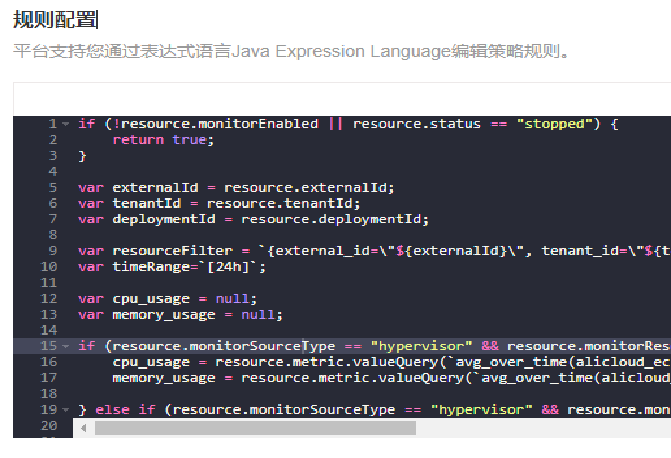Click the line 'return true;' in the editor
The height and width of the screenshot is (458, 671).
pyautogui.click(x=163, y=140)
